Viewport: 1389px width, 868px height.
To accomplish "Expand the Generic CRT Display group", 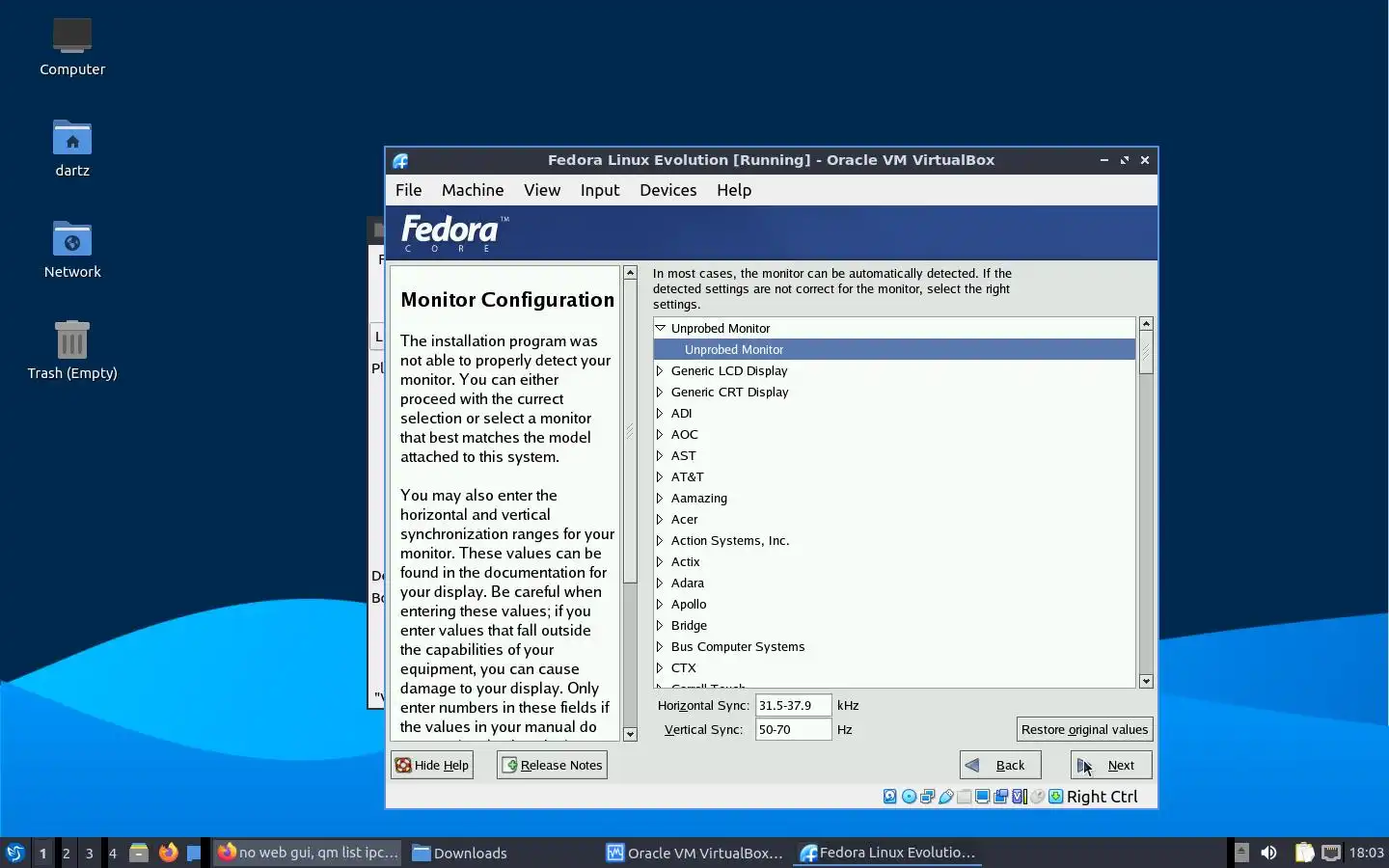I will tap(661, 392).
